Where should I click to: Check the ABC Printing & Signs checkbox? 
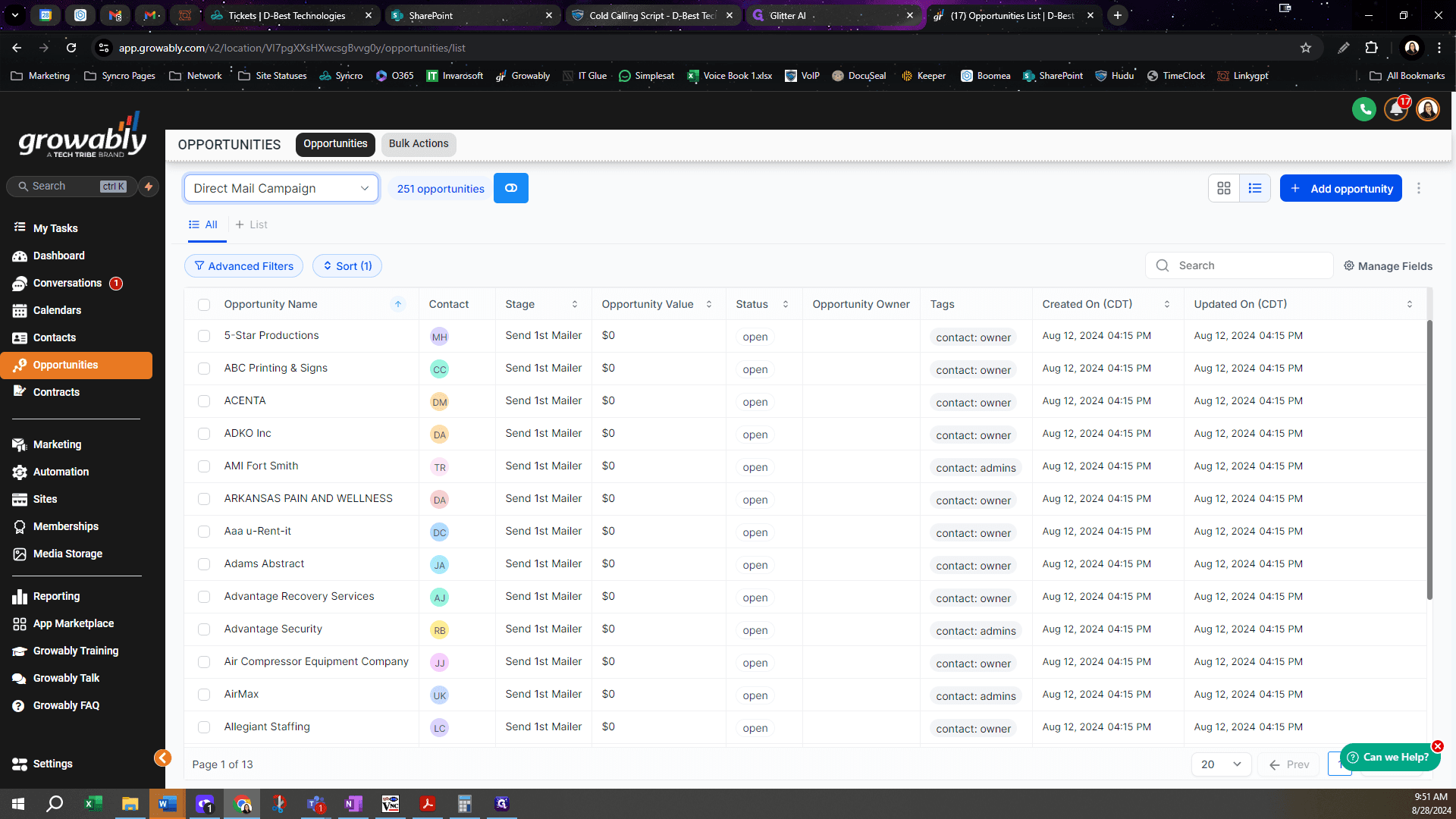(x=204, y=369)
